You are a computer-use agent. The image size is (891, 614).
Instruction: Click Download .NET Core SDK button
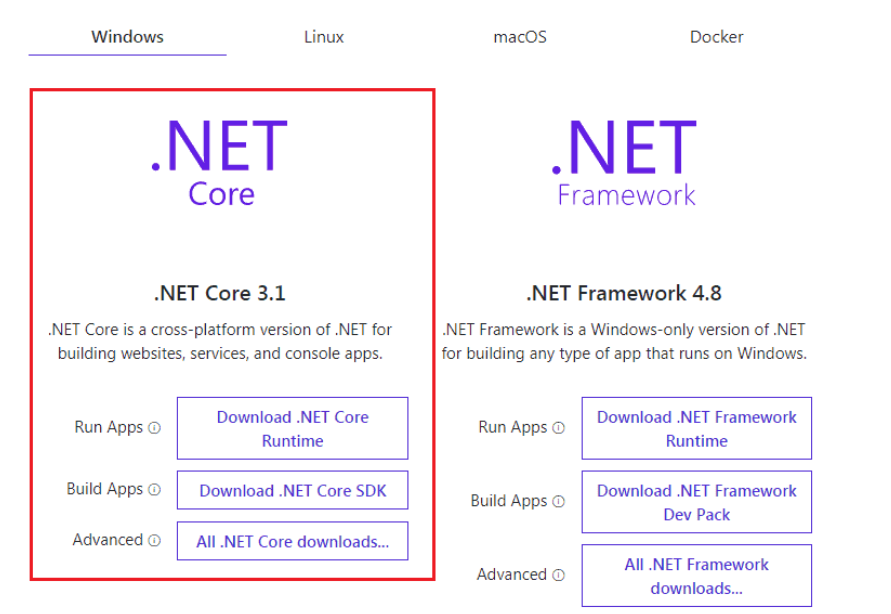[293, 490]
